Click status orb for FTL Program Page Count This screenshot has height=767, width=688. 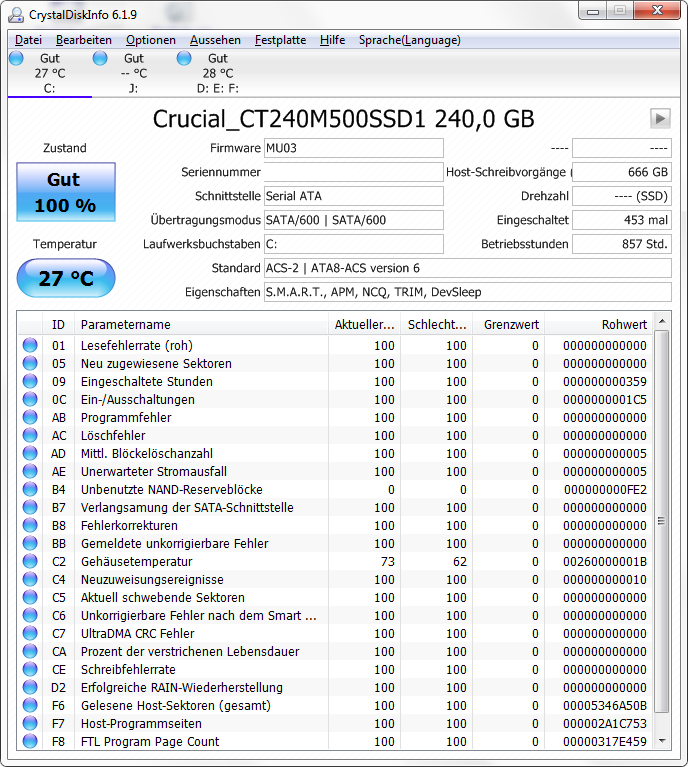pos(30,742)
